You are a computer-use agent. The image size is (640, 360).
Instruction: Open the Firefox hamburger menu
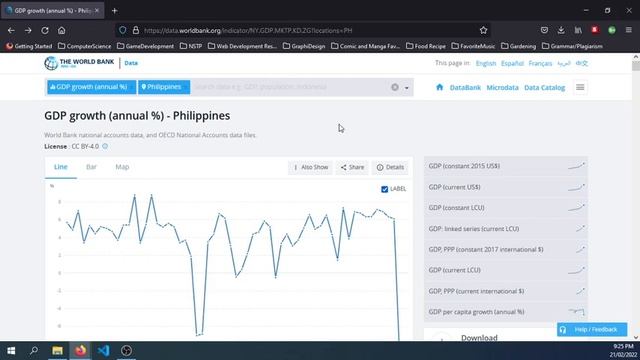pyautogui.click(x=629, y=30)
